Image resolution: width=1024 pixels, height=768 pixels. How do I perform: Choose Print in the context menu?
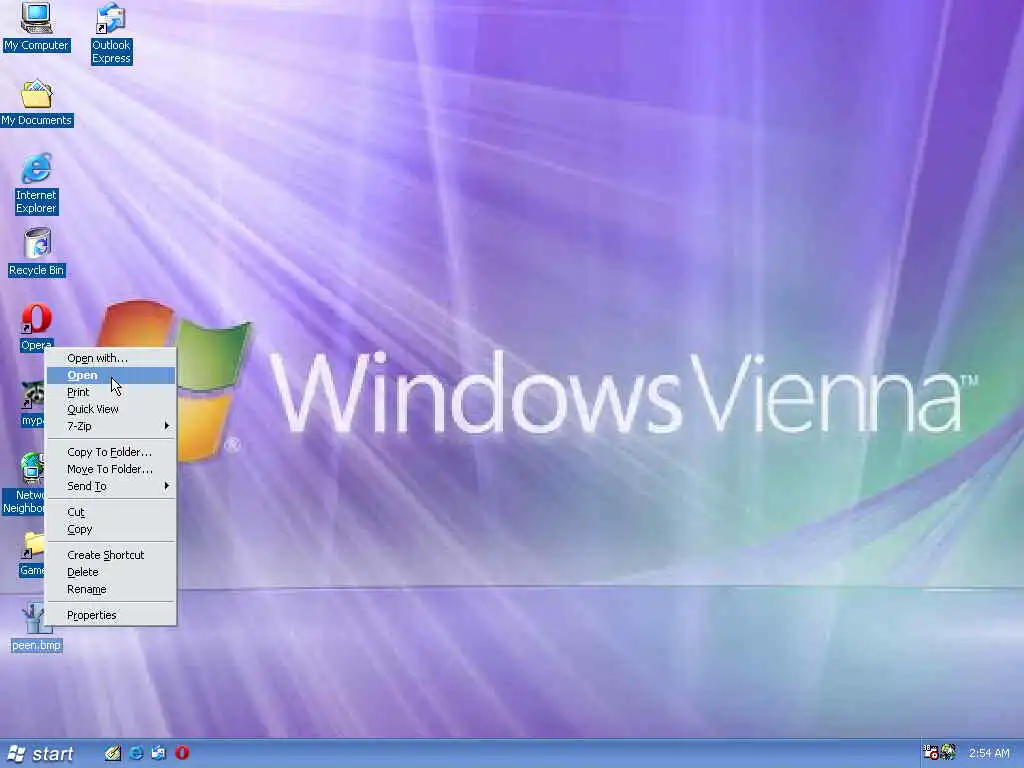111,392
